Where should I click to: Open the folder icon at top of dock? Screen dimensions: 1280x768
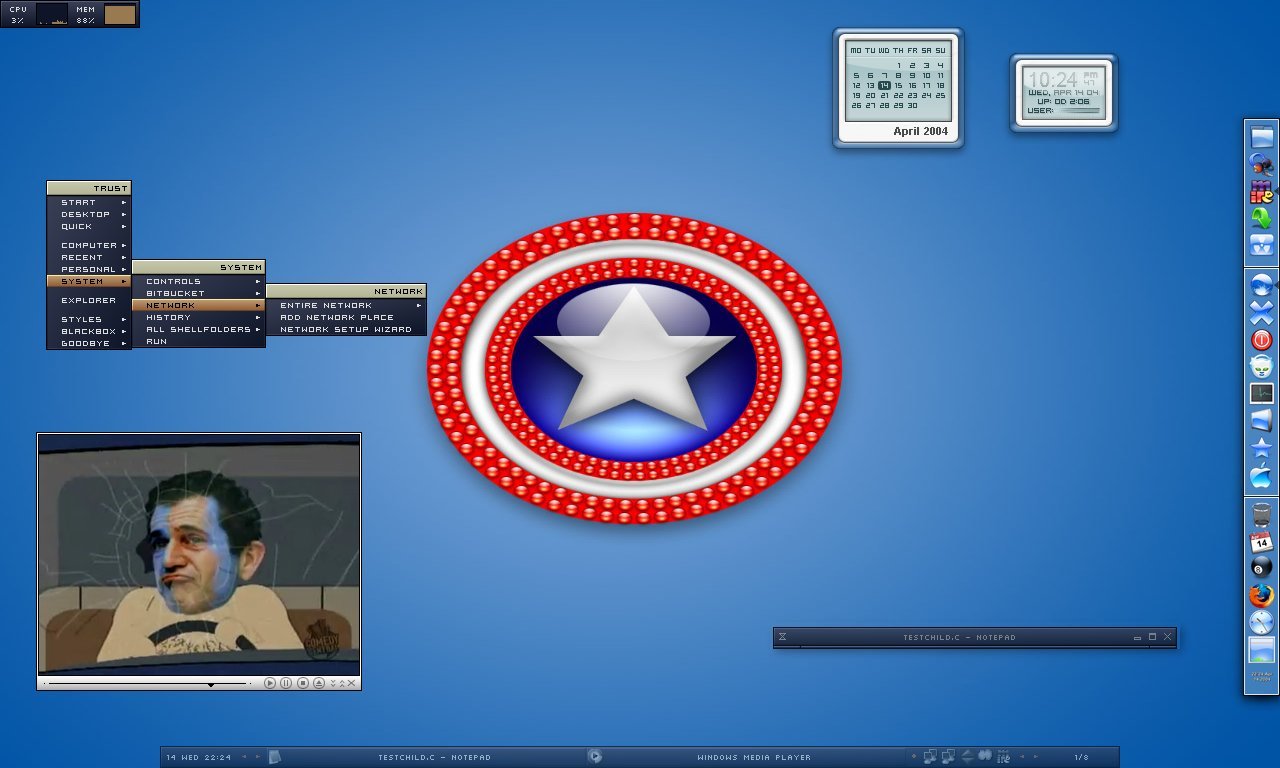point(1261,137)
